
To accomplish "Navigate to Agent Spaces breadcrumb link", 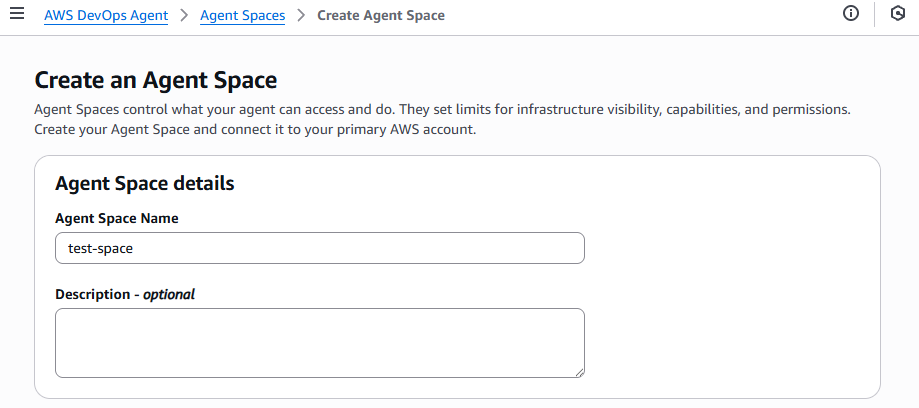I will point(242,16).
